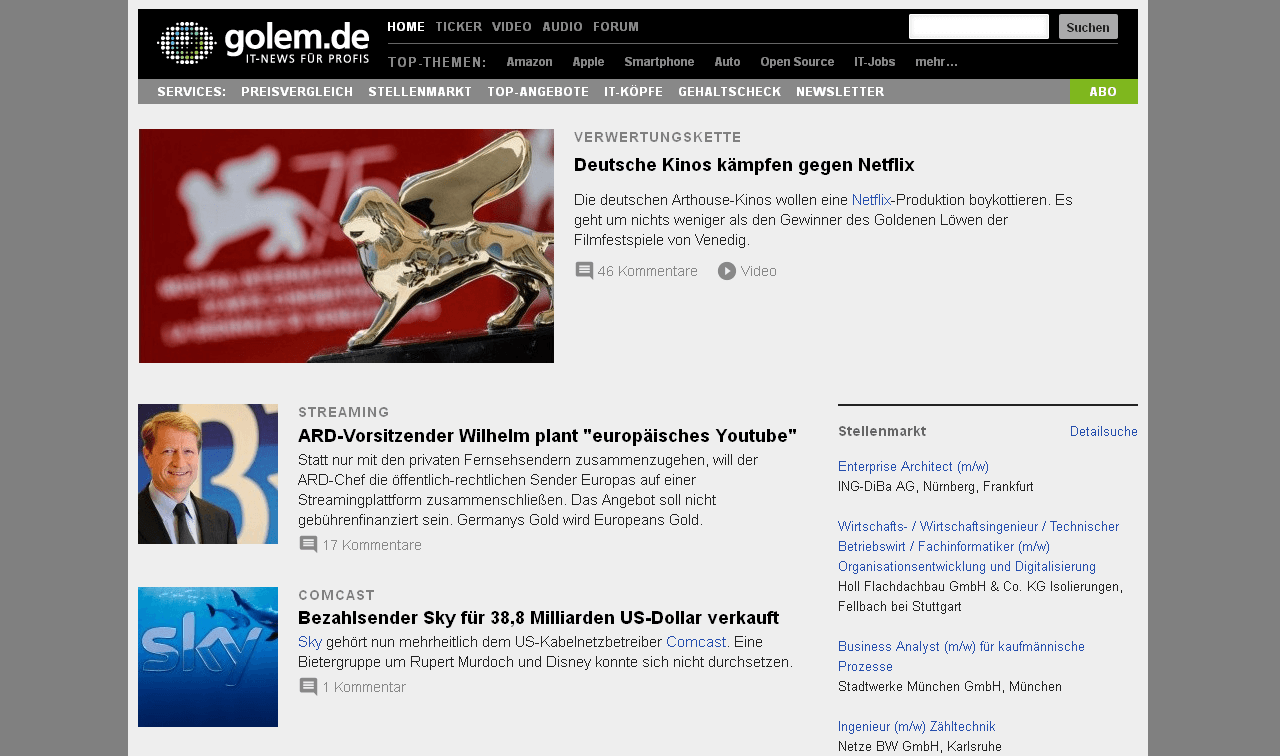Image resolution: width=1280 pixels, height=756 pixels.
Task: Click the golem.de logo
Action: tap(264, 42)
